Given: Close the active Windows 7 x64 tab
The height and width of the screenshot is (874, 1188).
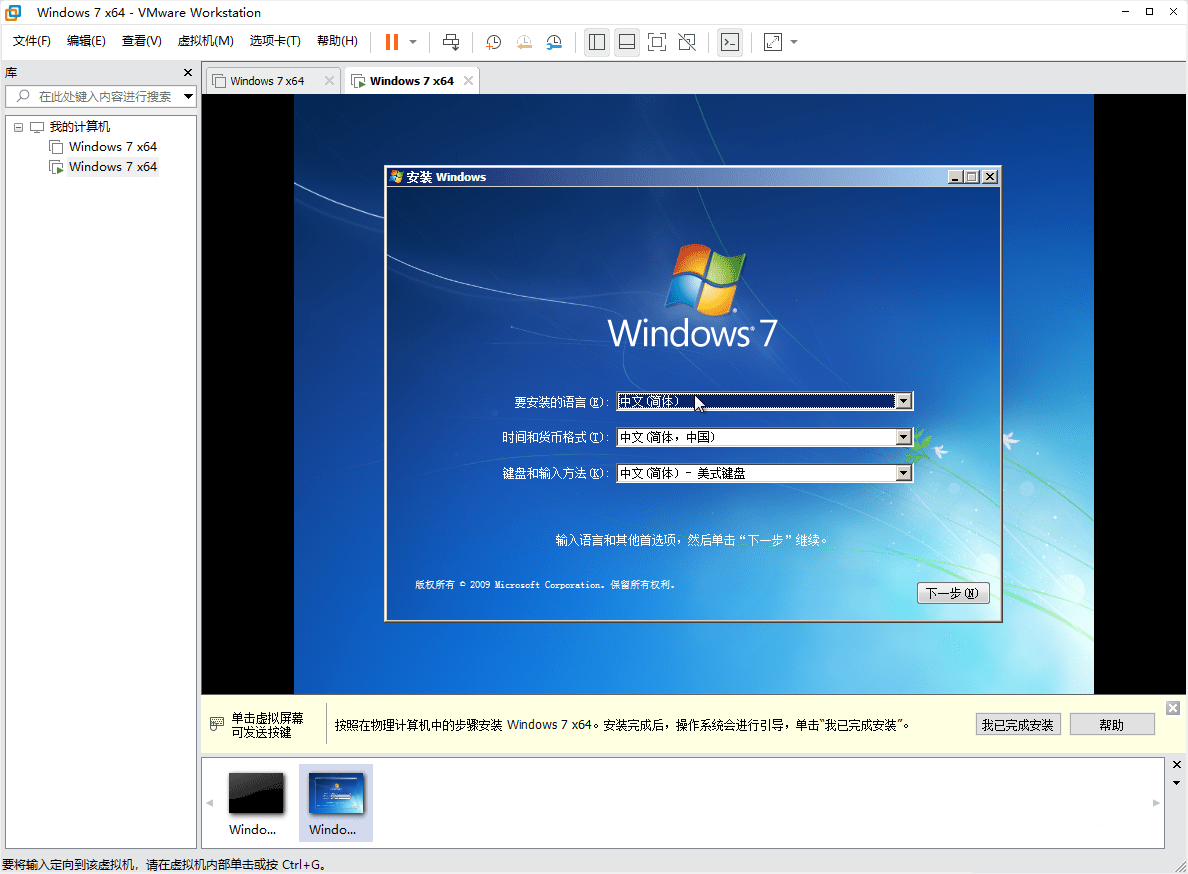Looking at the screenshot, I should [468, 81].
